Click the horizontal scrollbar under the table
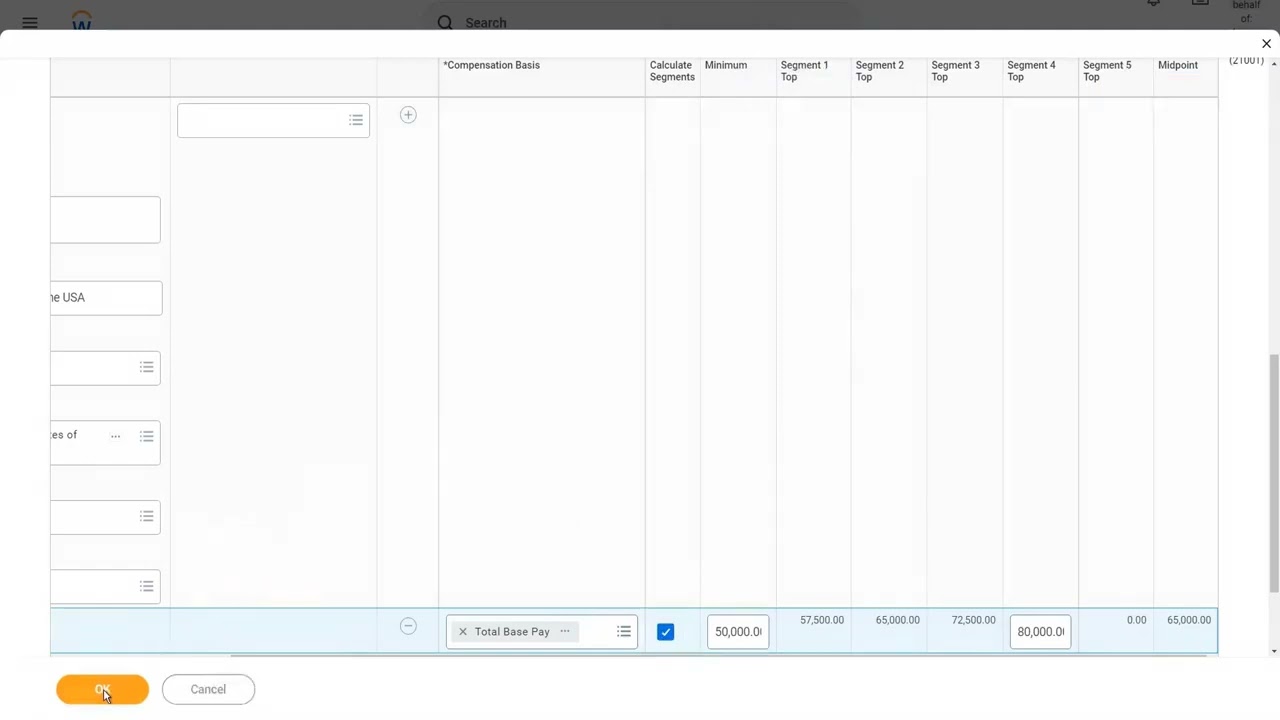Screen dimensions: 1280x720 (718, 656)
